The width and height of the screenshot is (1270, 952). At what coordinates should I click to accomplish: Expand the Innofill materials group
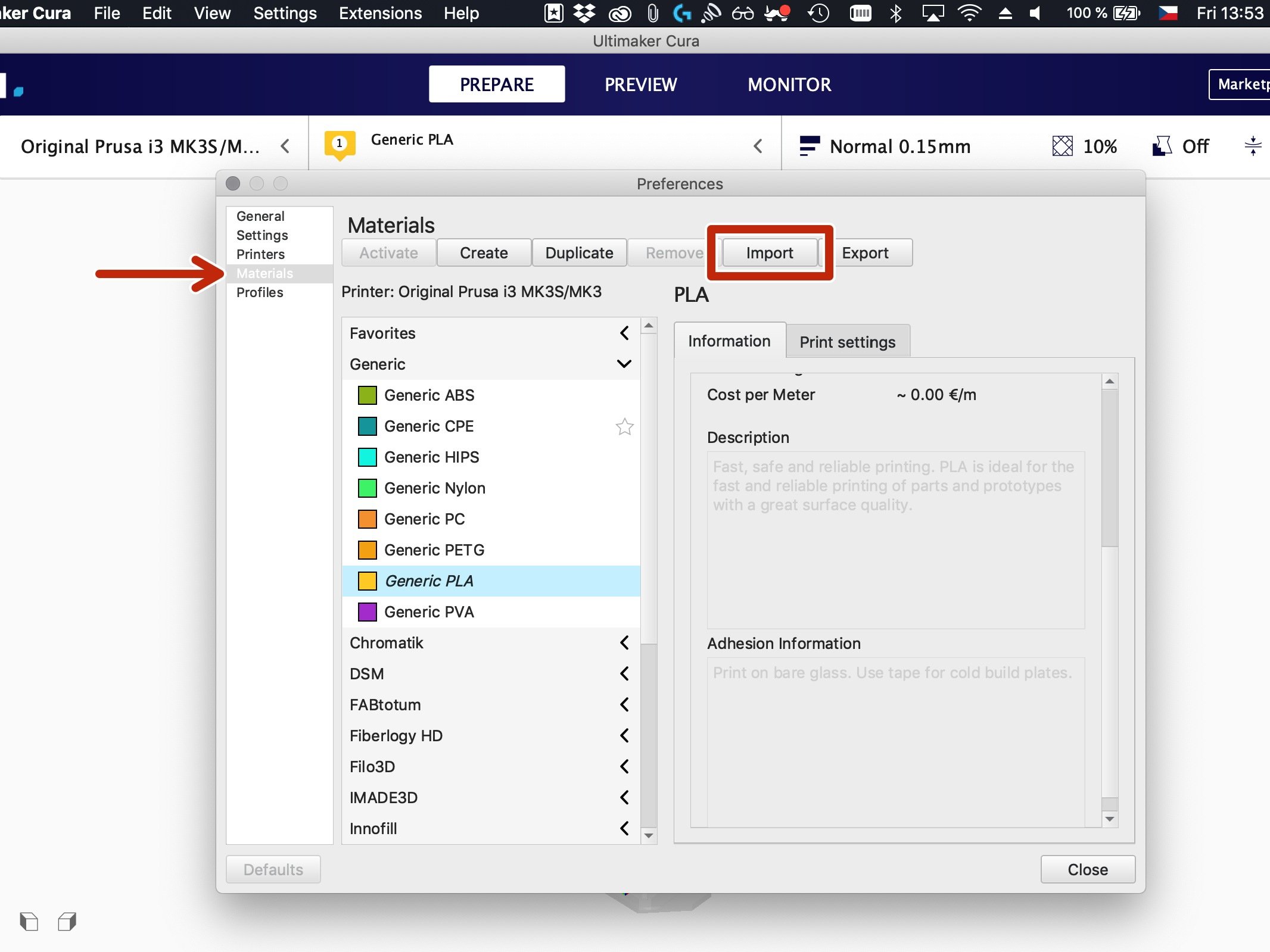pyautogui.click(x=624, y=828)
